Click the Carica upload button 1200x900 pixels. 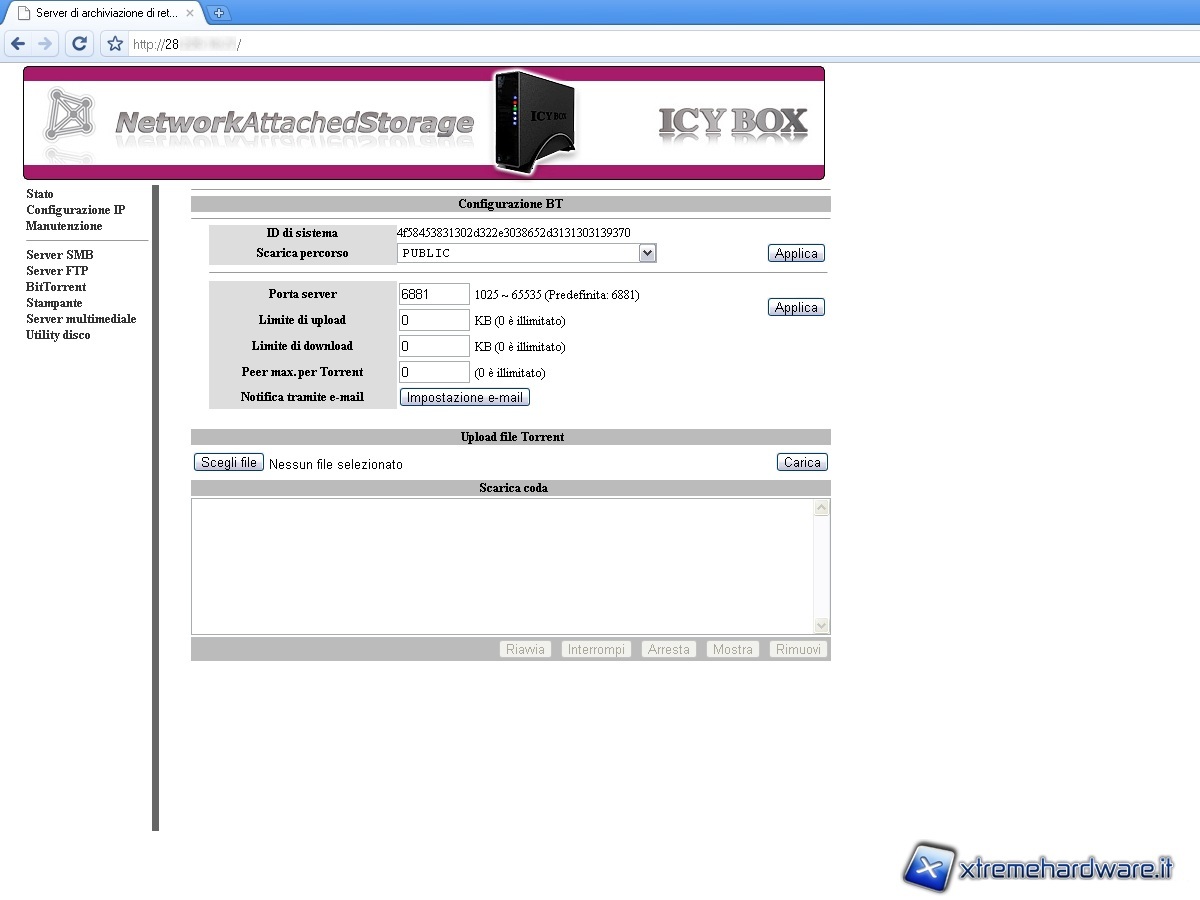802,462
